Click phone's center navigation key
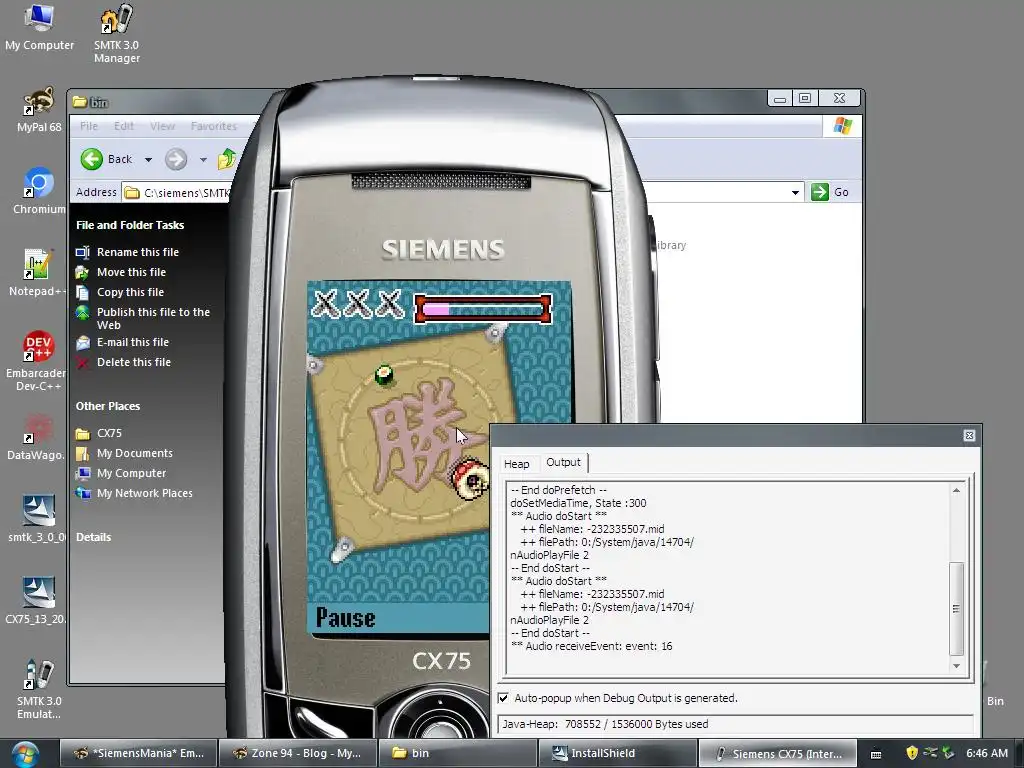1024x768 pixels. pyautogui.click(x=439, y=726)
